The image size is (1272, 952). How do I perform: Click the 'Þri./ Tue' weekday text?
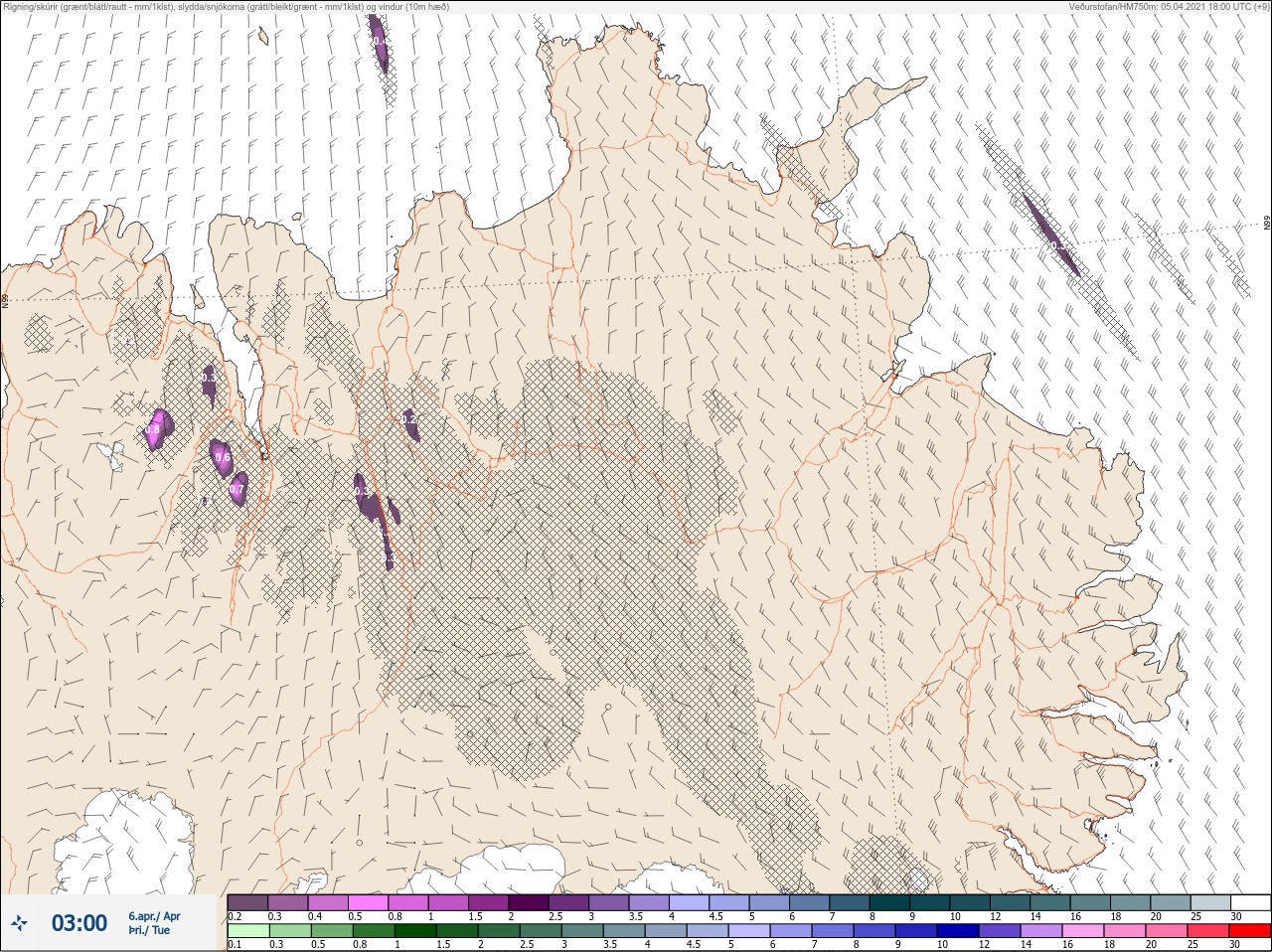tap(149, 931)
